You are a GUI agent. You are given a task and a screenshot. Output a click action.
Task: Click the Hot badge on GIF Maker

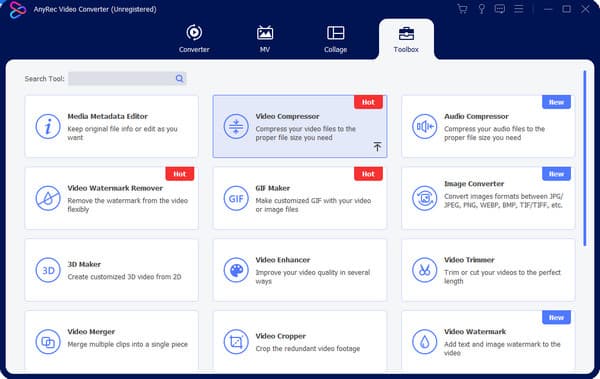pos(368,174)
